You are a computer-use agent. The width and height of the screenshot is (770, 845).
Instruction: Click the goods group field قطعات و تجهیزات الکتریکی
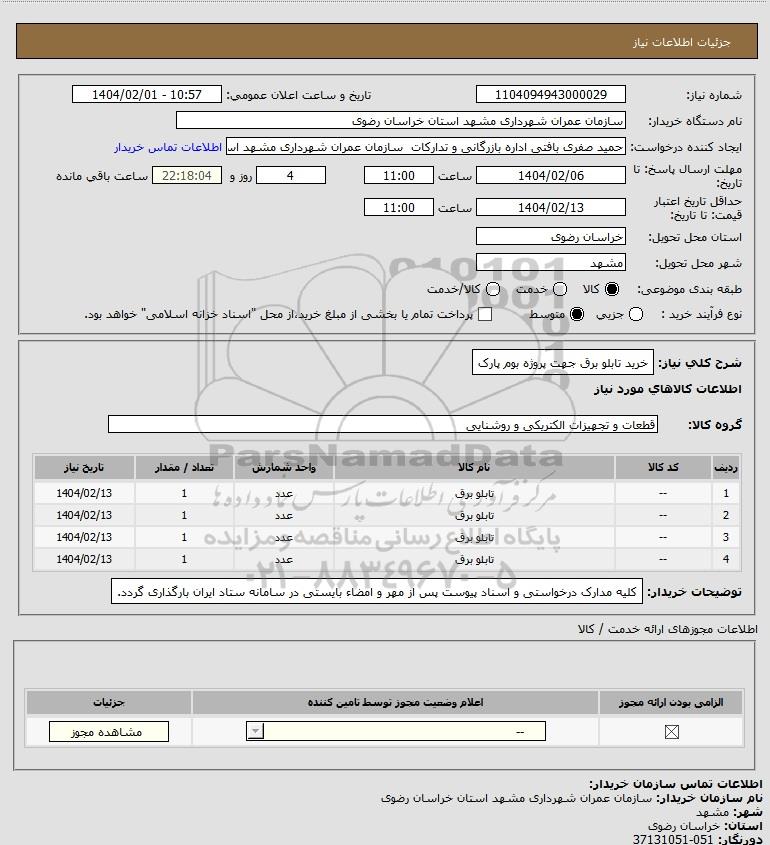(383, 425)
